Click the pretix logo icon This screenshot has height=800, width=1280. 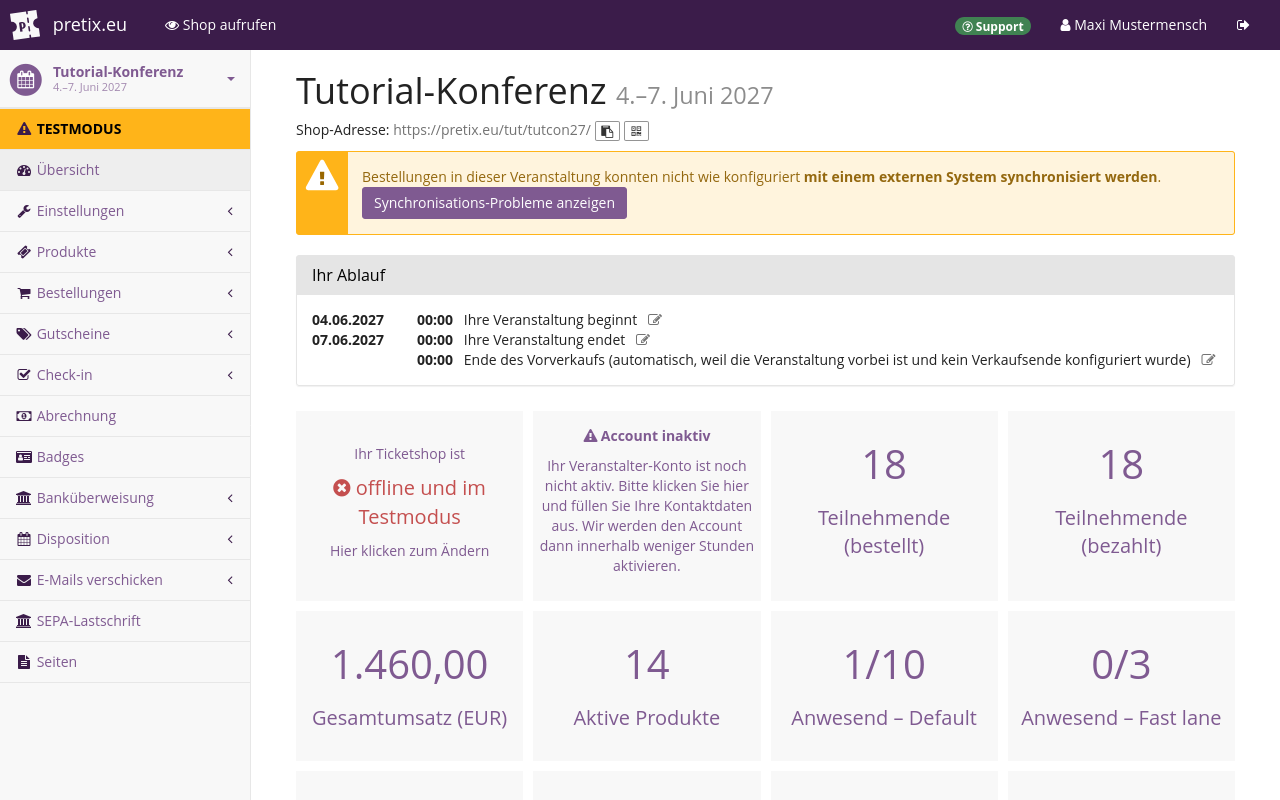pyautogui.click(x=25, y=25)
